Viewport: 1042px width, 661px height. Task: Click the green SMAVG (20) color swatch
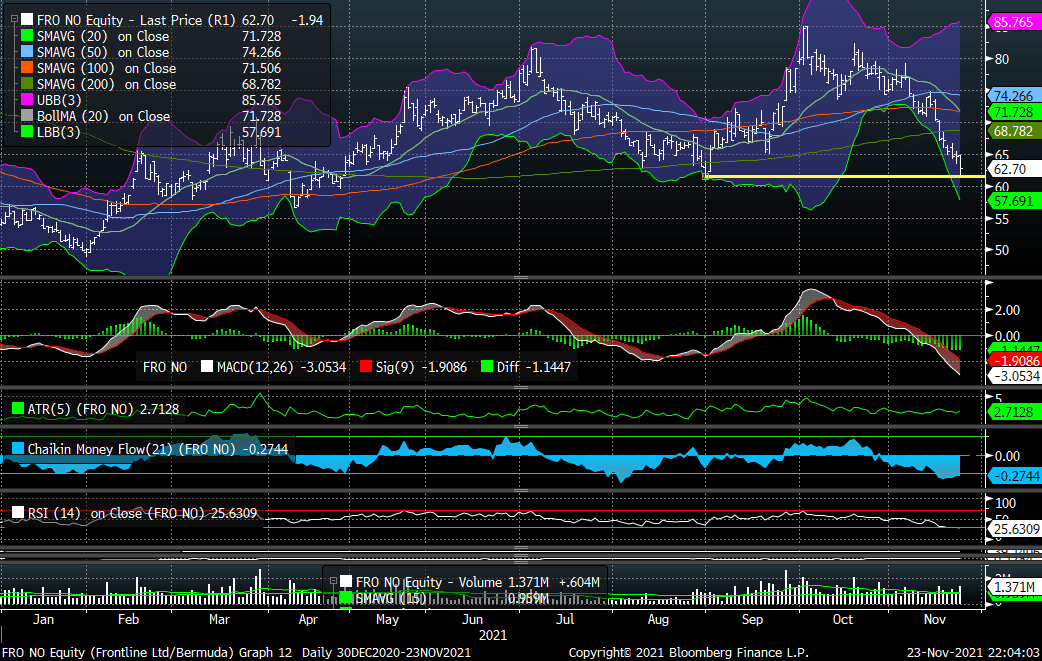[x=27, y=36]
